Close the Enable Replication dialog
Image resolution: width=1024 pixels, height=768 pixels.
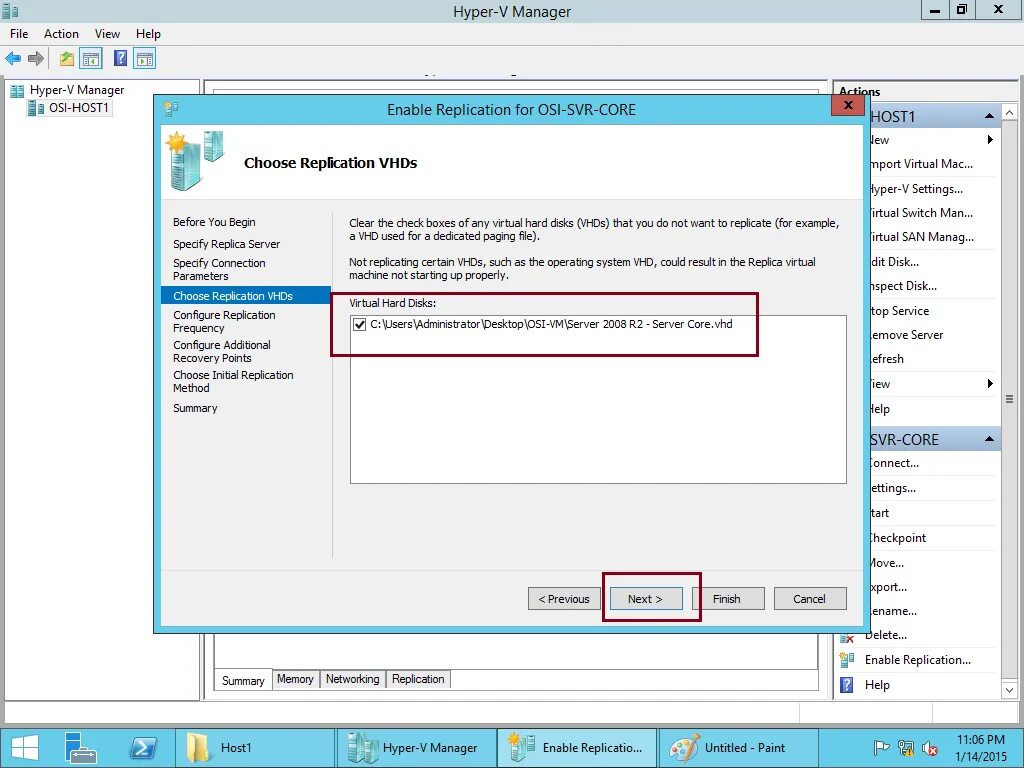click(x=848, y=105)
